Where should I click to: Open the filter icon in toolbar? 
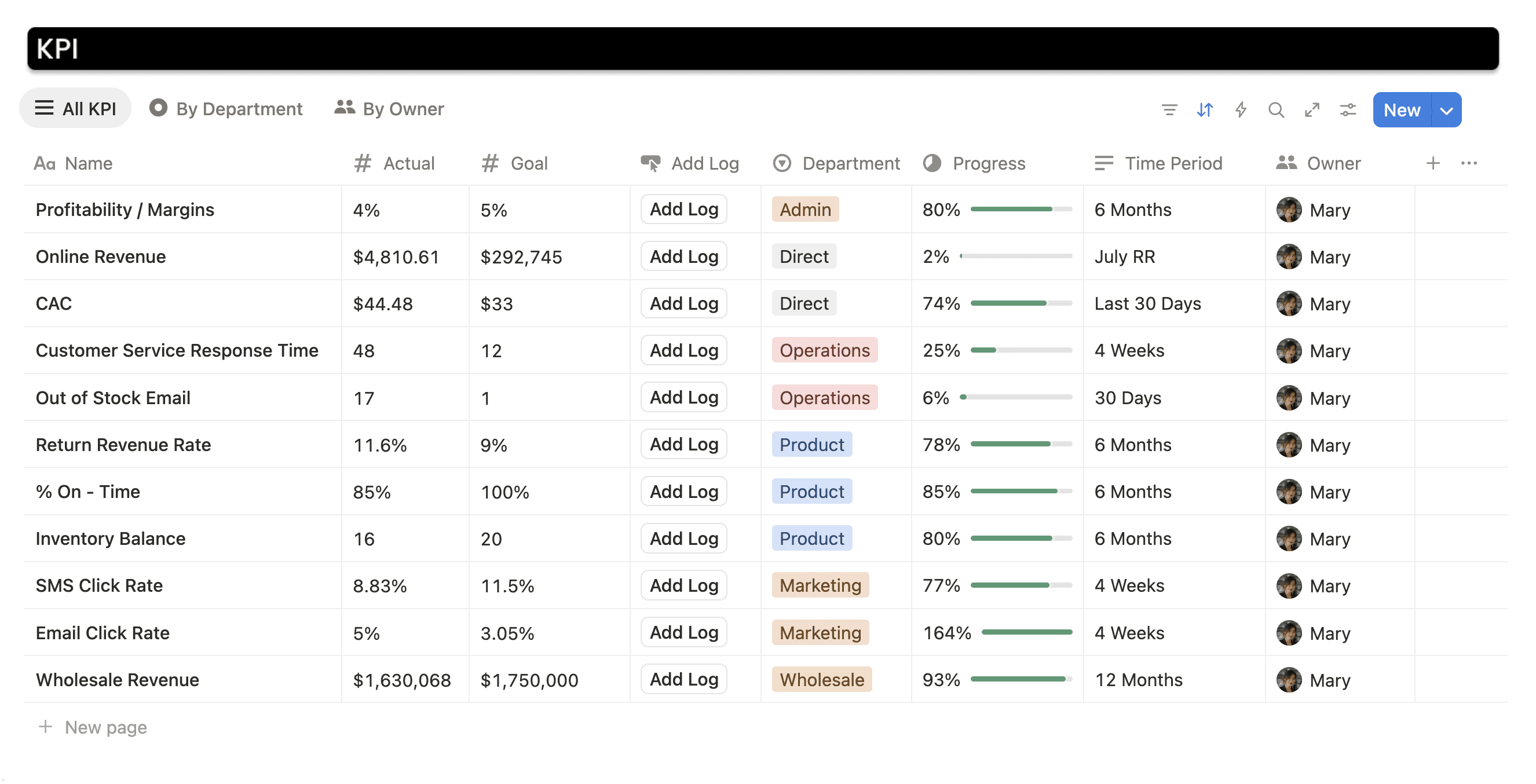pyautogui.click(x=1169, y=109)
